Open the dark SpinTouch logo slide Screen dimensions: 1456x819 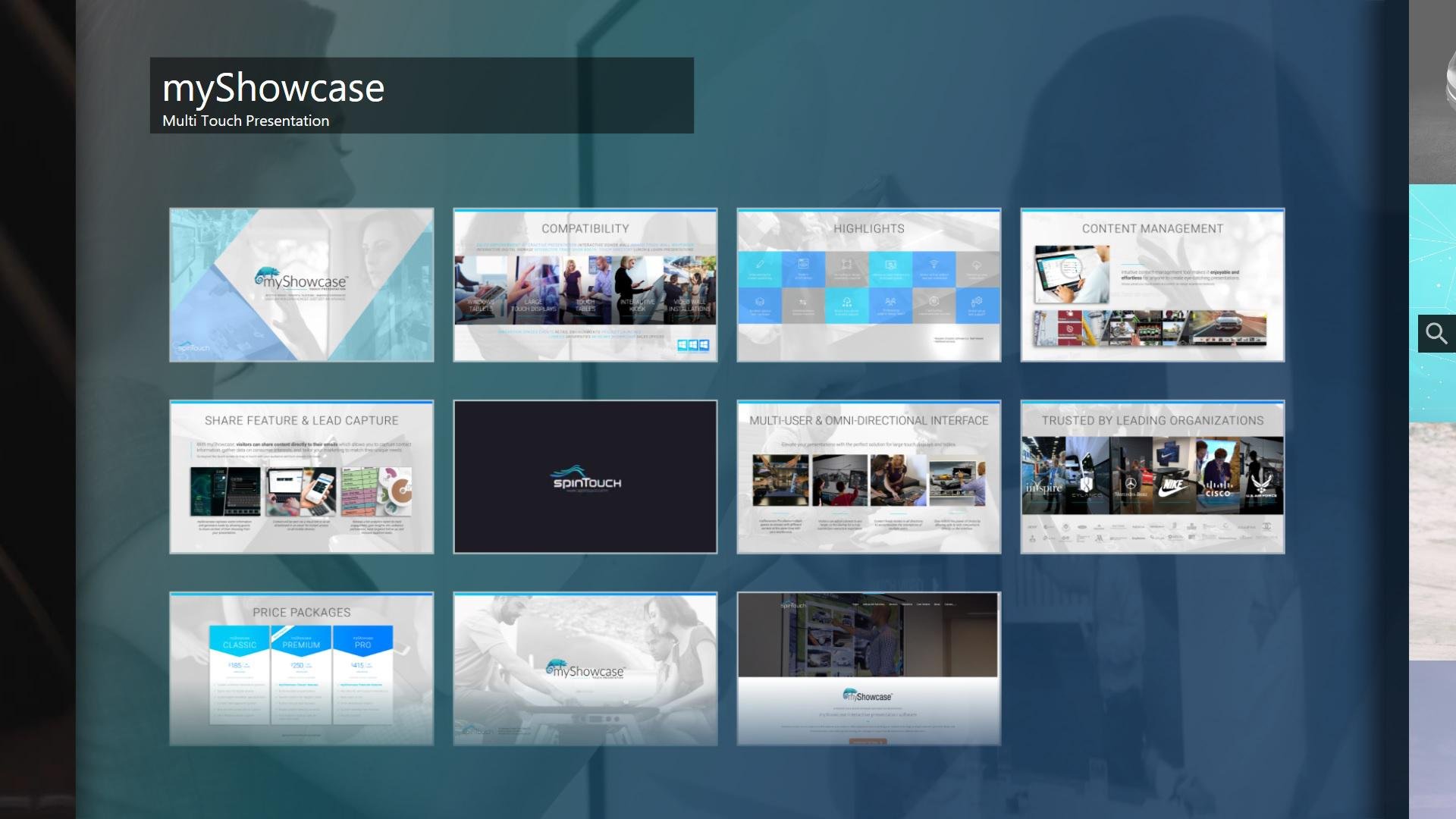[585, 476]
